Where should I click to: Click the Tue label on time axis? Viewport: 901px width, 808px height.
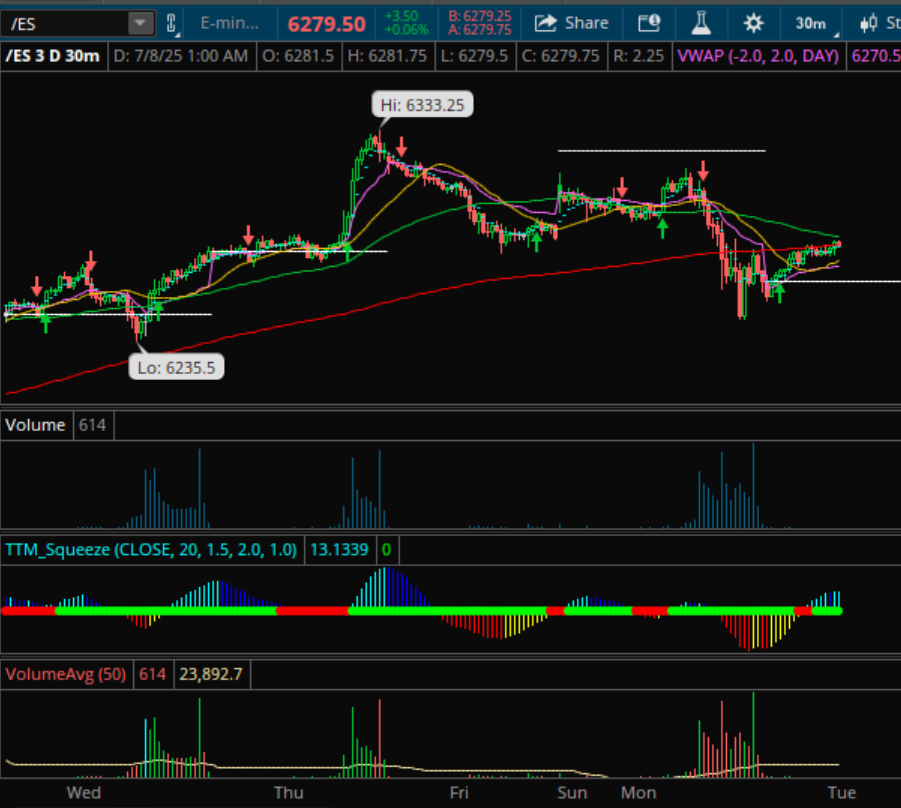pyautogui.click(x=842, y=793)
